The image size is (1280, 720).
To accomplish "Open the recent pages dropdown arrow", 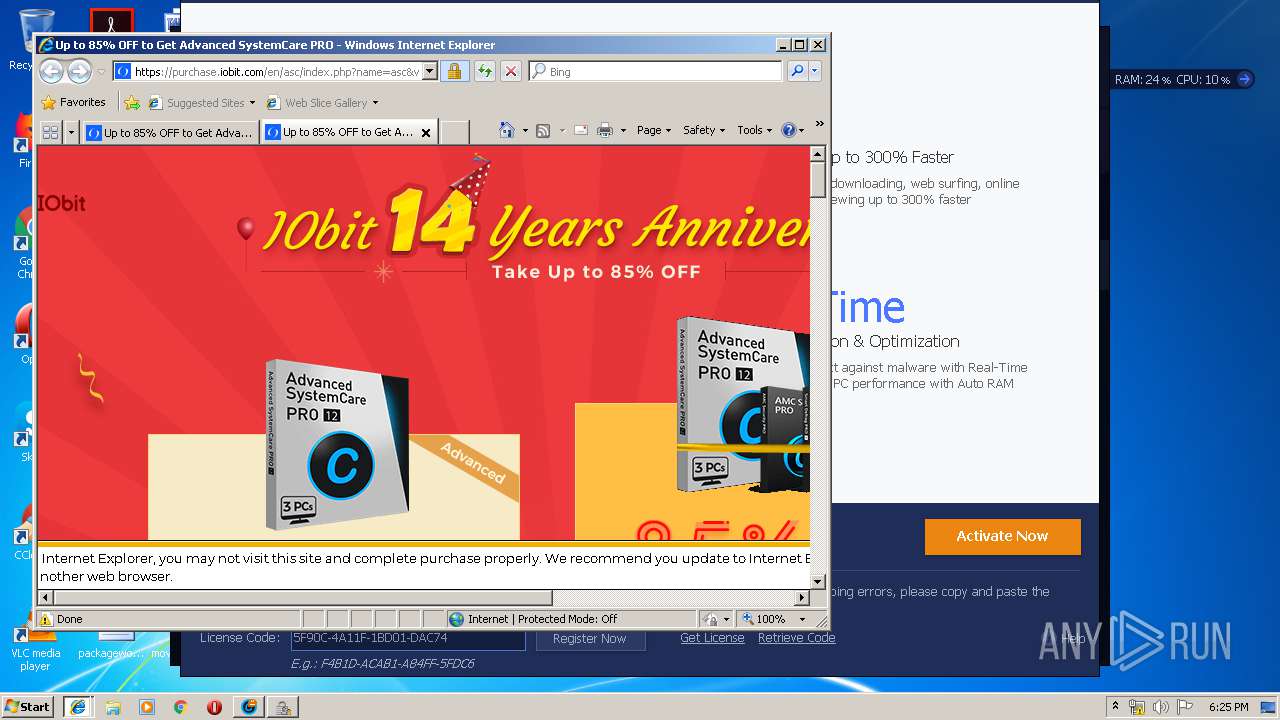I will point(101,72).
